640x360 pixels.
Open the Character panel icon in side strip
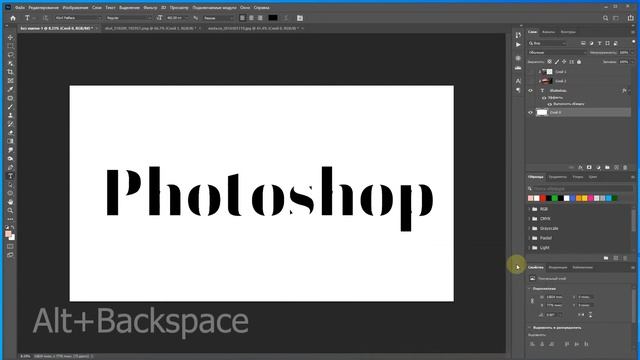tap(518, 81)
